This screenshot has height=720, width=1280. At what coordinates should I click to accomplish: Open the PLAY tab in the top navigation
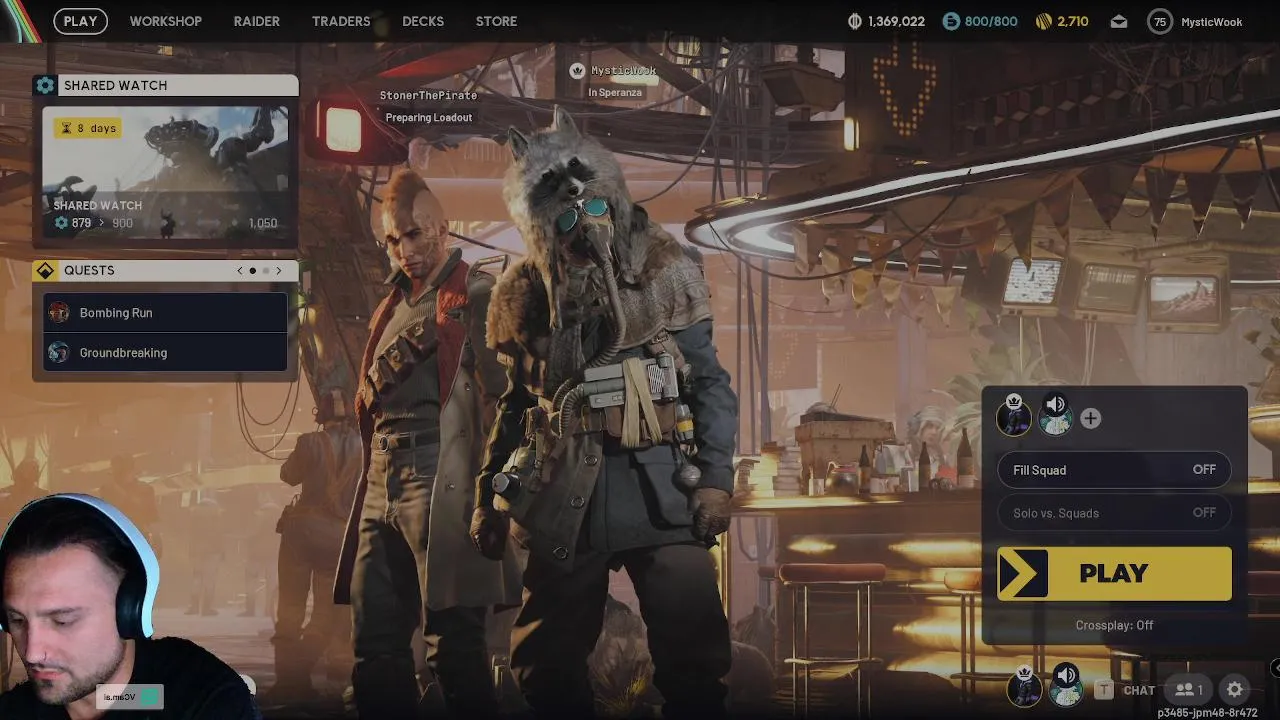pos(81,21)
